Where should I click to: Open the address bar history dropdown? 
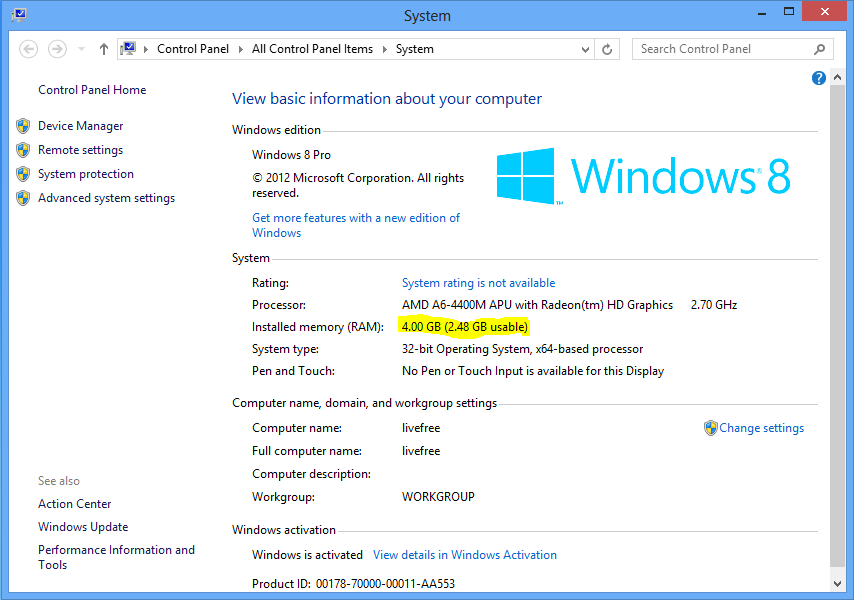click(585, 50)
